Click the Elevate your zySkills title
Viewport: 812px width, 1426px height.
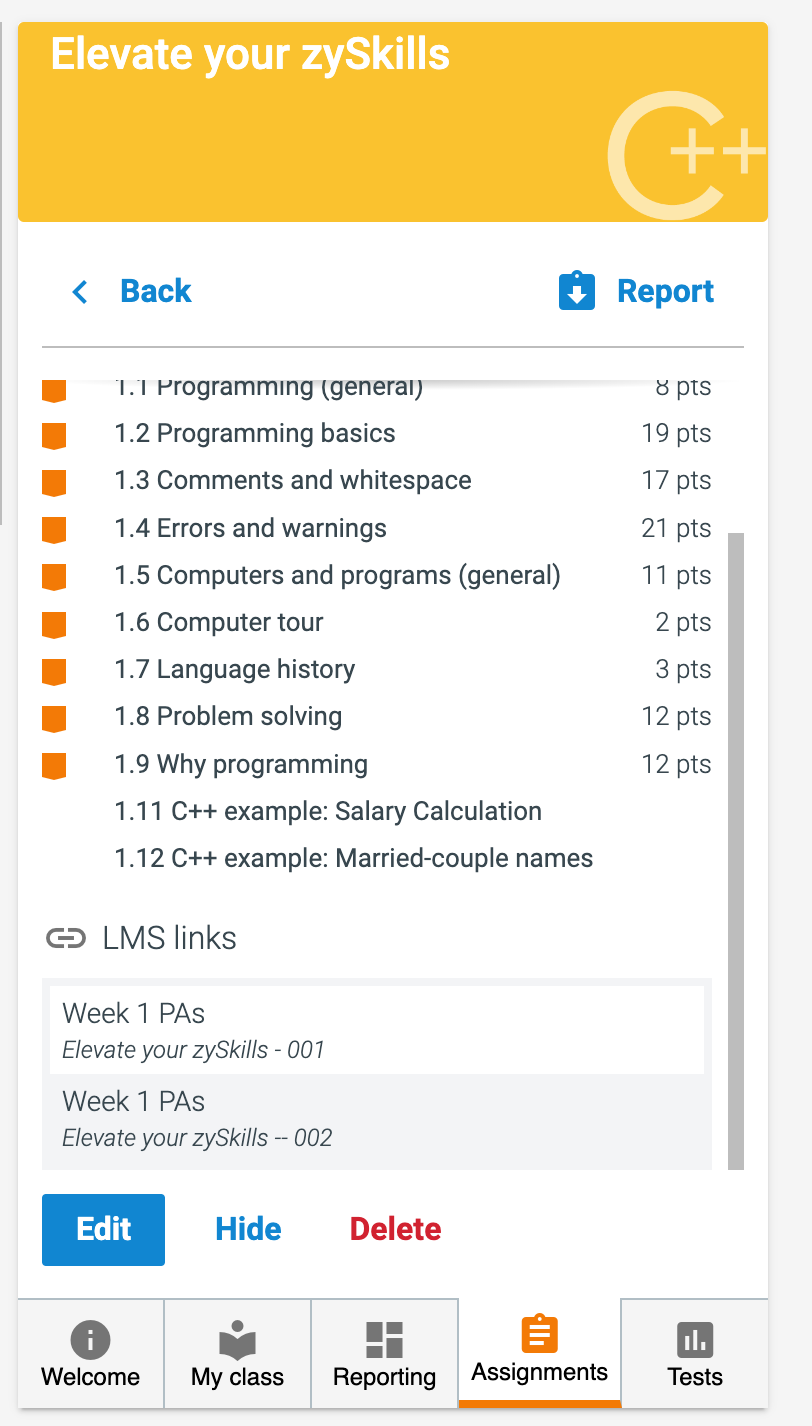(x=250, y=54)
